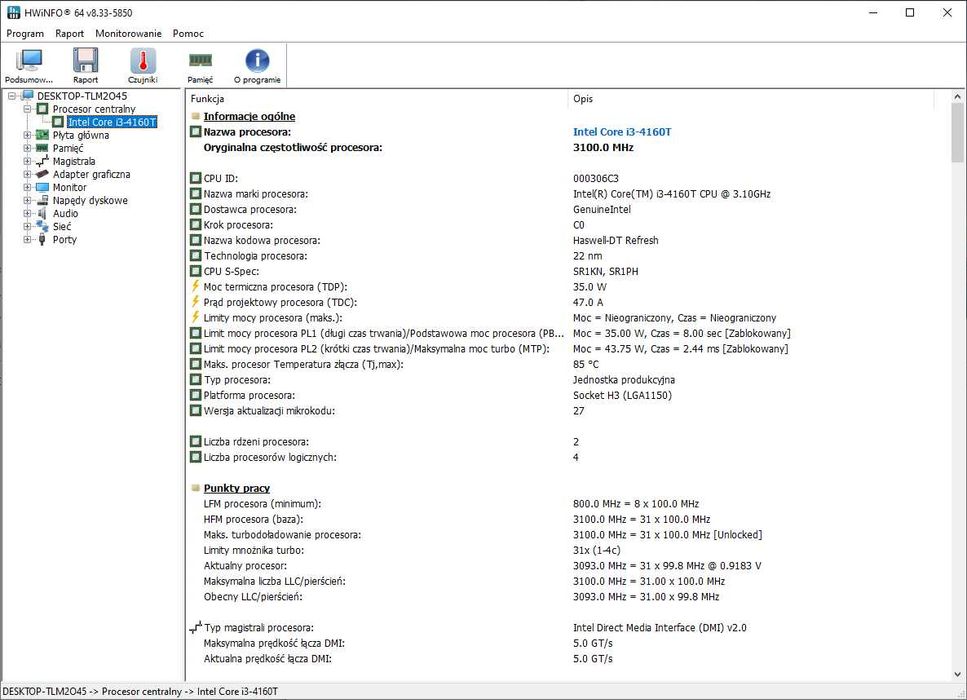Expand the Magistrala tree node
Screen dimensions: 967x700
(x=27, y=161)
